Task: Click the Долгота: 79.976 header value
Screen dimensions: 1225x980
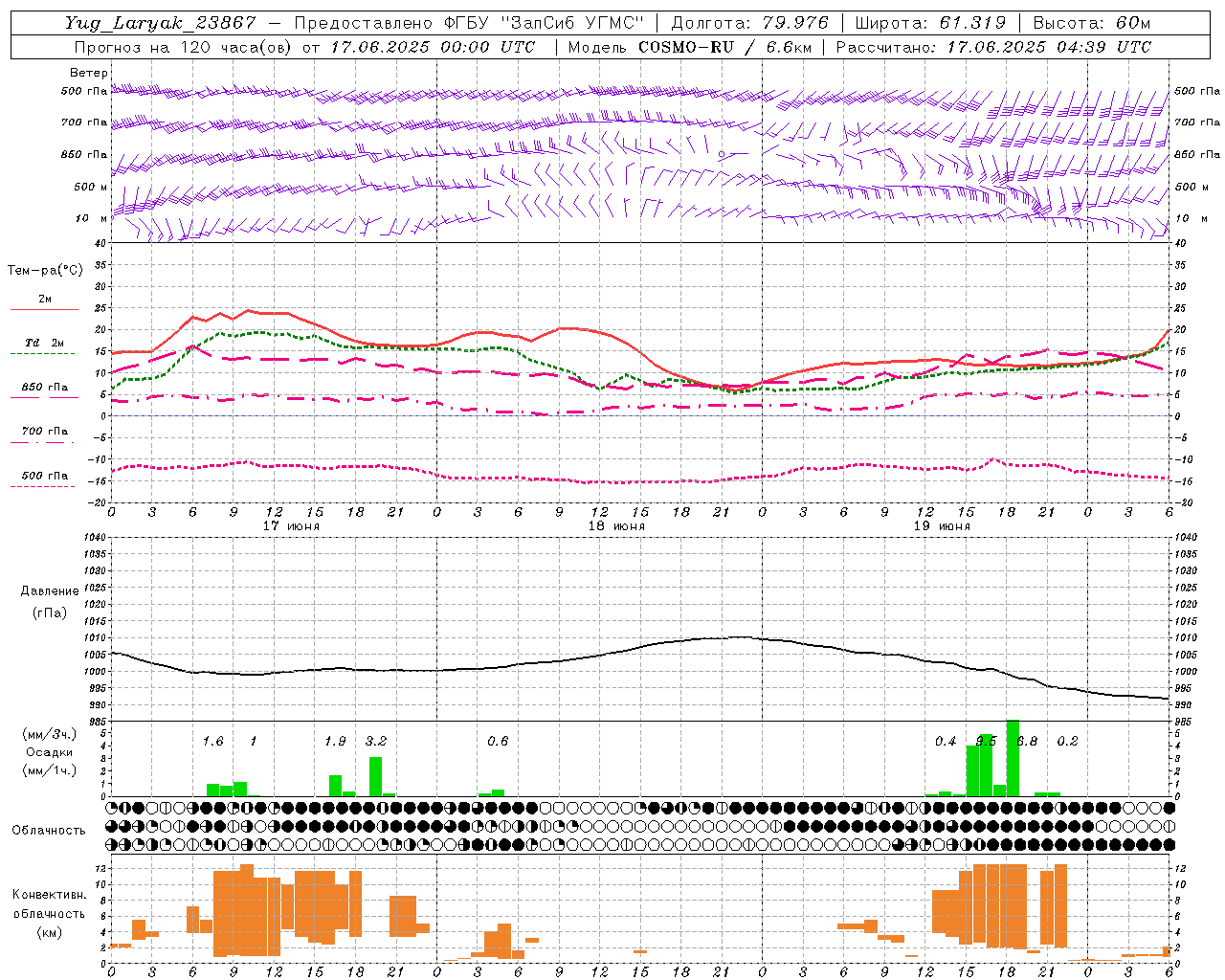Action: [x=751, y=23]
